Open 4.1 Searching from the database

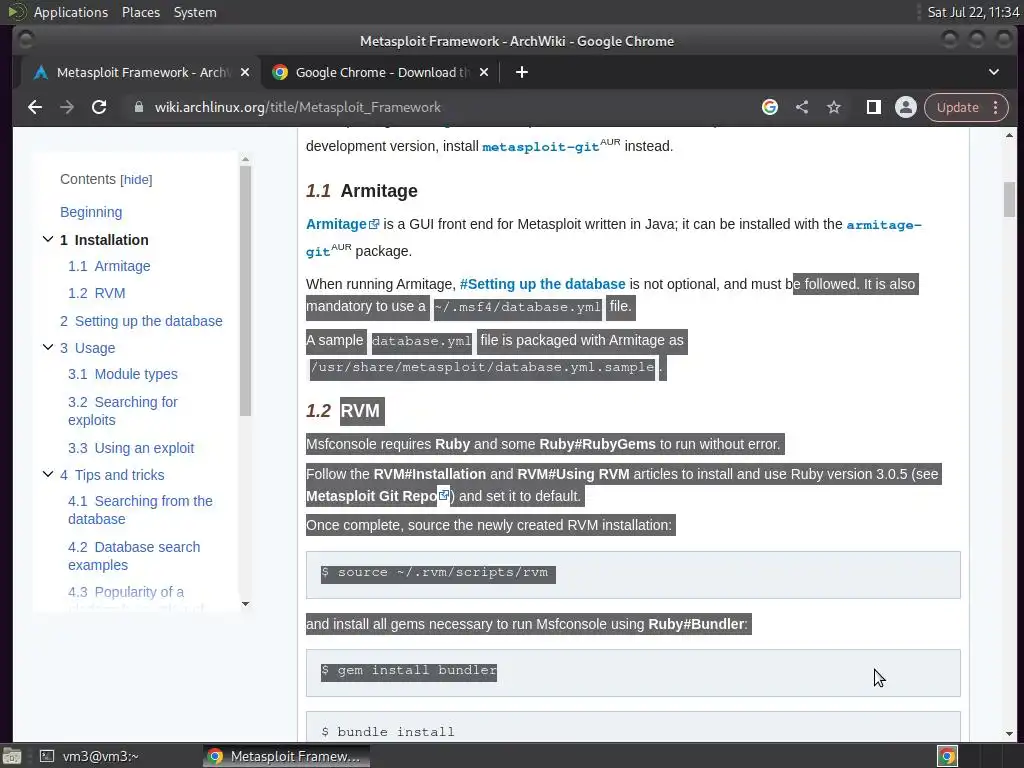click(x=140, y=510)
